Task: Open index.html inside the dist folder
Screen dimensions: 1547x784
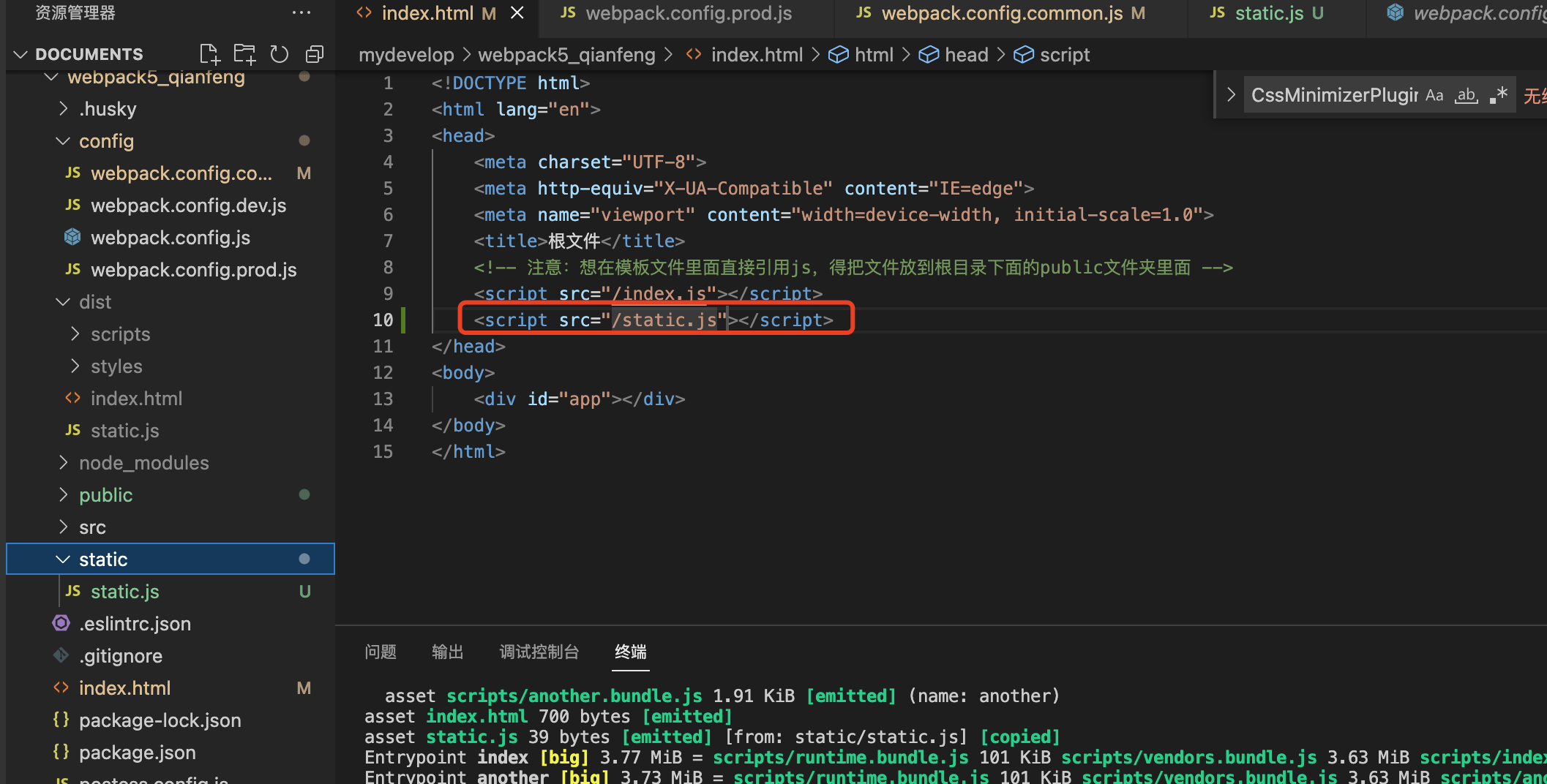Action: tap(136, 399)
